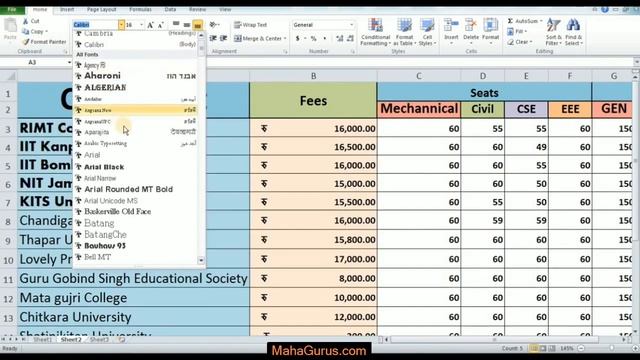Open the font name dropdown arrow

pos(121,25)
